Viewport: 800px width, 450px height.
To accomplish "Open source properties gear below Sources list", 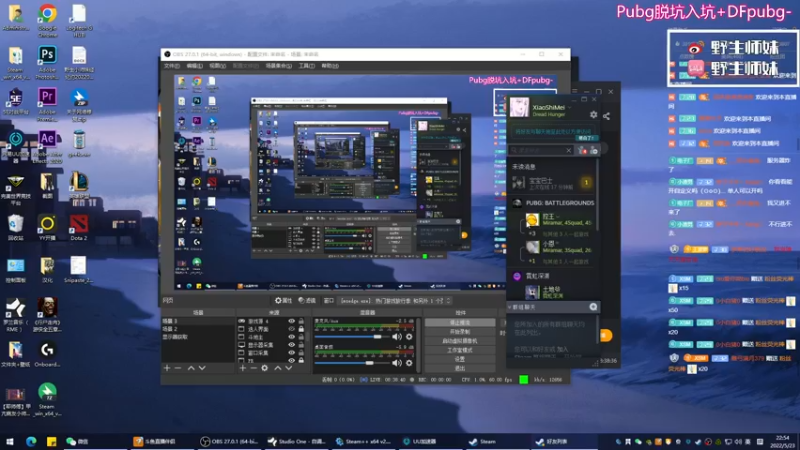I will click(x=264, y=368).
